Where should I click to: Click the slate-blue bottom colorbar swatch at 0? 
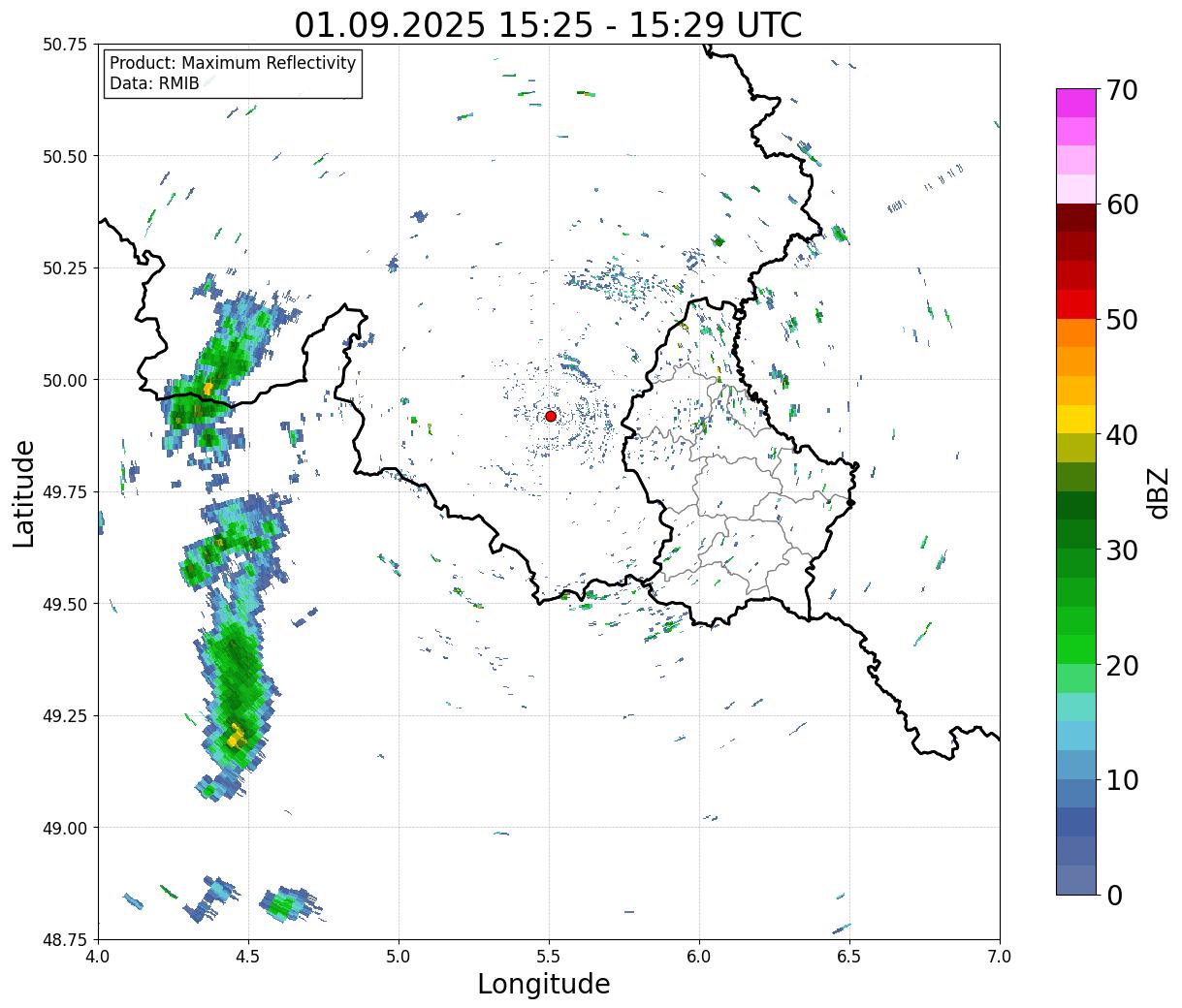coord(1076,879)
